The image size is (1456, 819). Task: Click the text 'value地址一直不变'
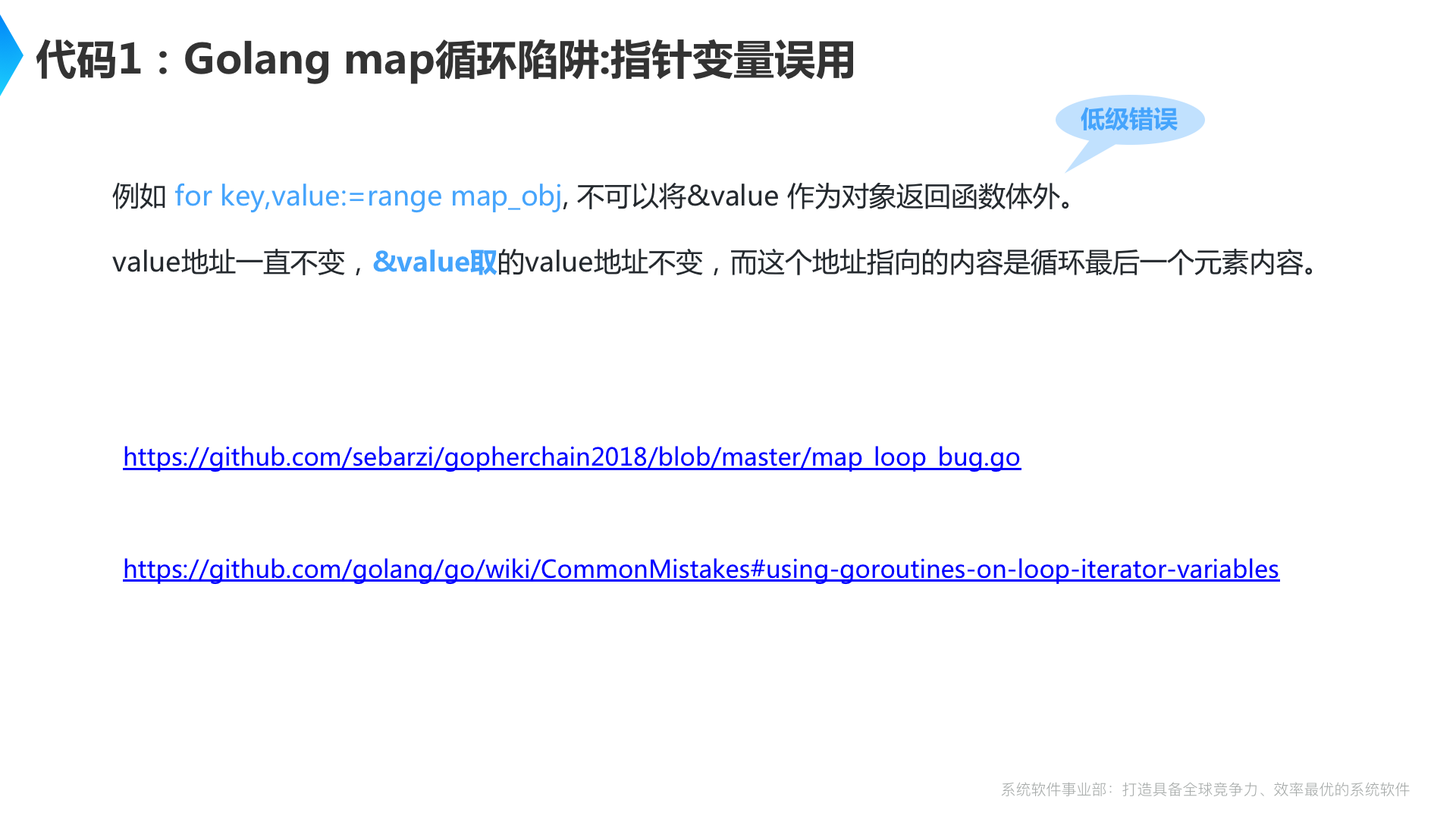(x=228, y=262)
